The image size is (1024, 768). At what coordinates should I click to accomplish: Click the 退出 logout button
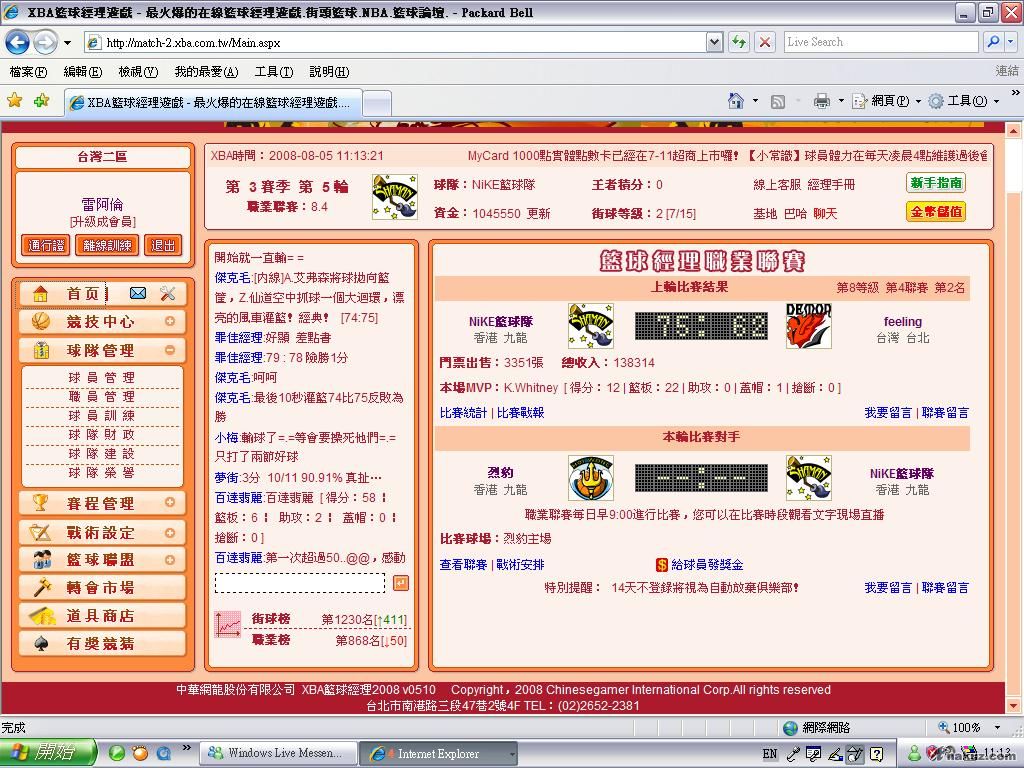click(163, 246)
